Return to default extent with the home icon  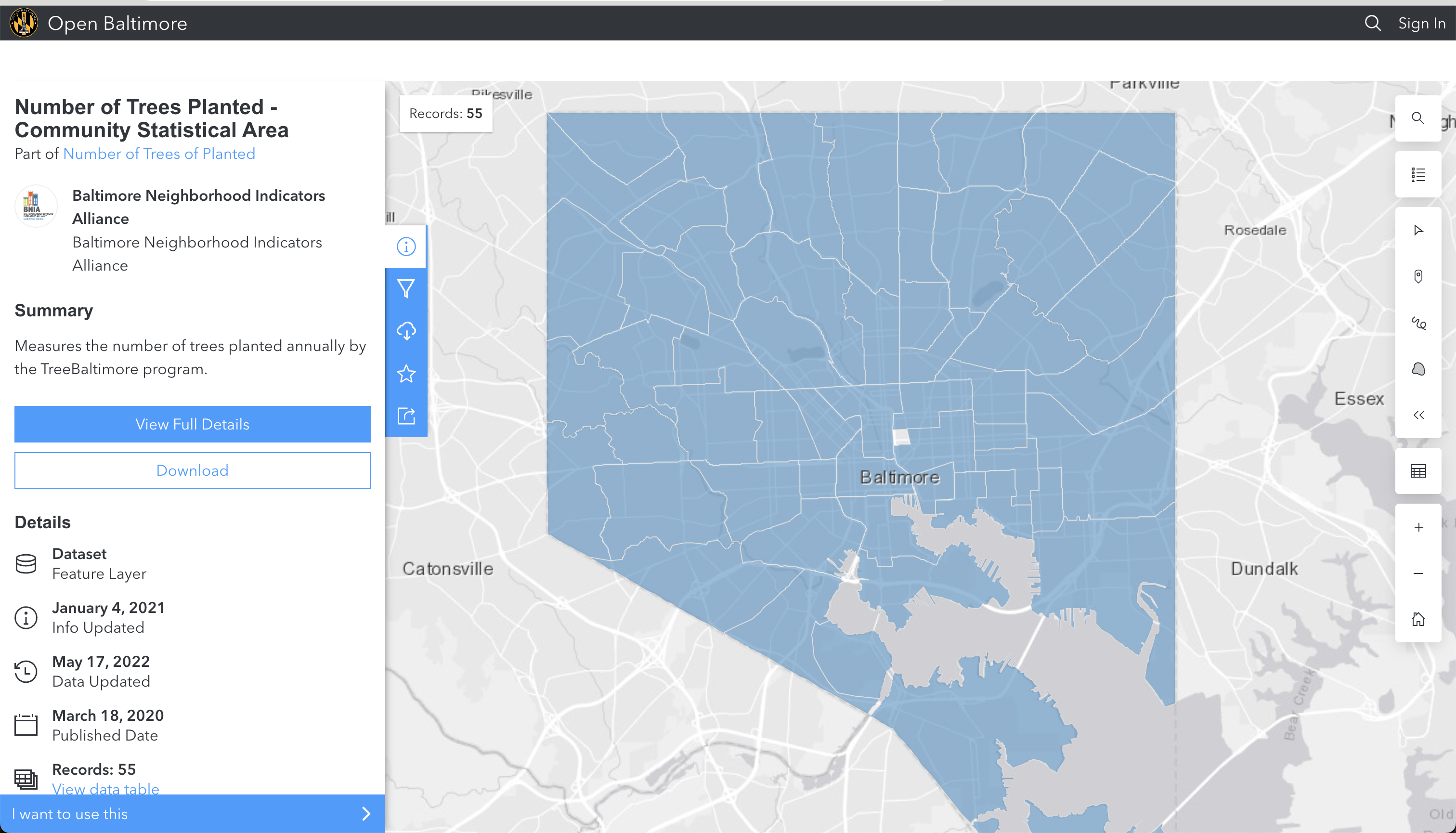[1418, 618]
